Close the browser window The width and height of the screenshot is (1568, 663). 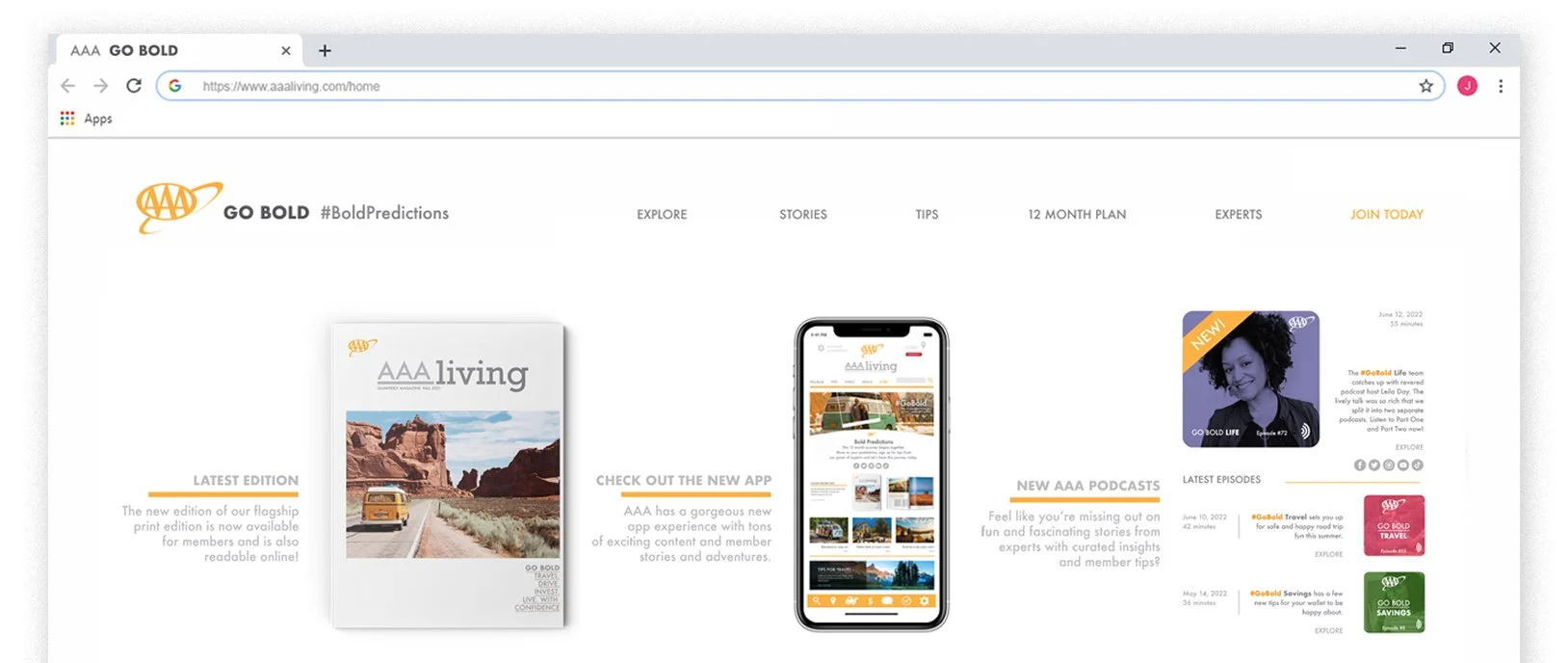click(1495, 48)
